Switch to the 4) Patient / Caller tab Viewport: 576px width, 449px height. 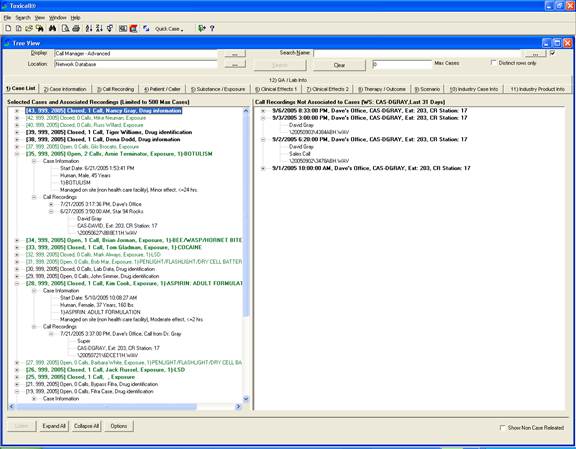(162, 89)
